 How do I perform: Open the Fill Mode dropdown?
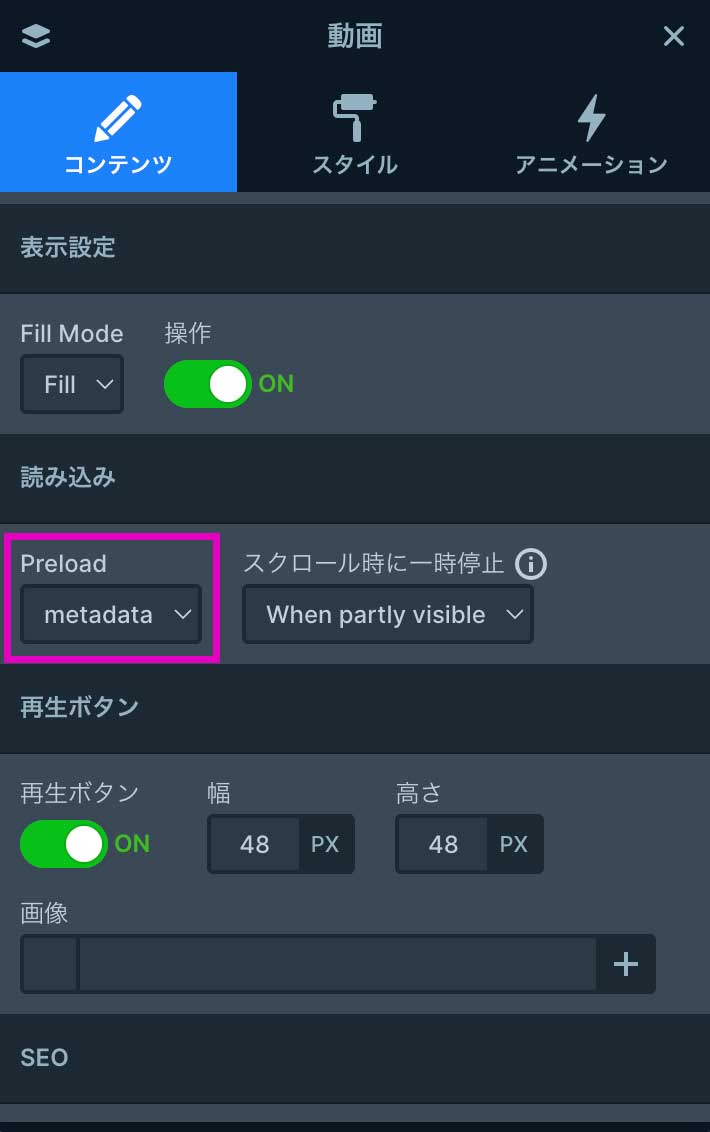tap(72, 384)
